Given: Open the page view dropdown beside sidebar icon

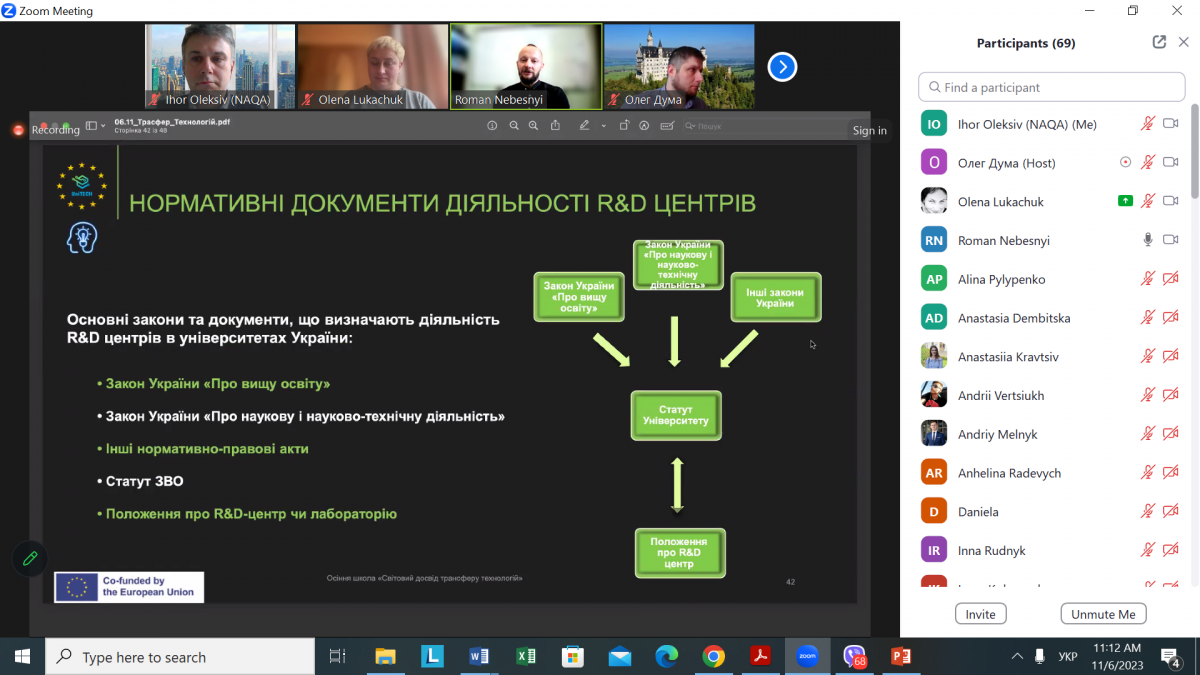Looking at the screenshot, I should (103, 126).
